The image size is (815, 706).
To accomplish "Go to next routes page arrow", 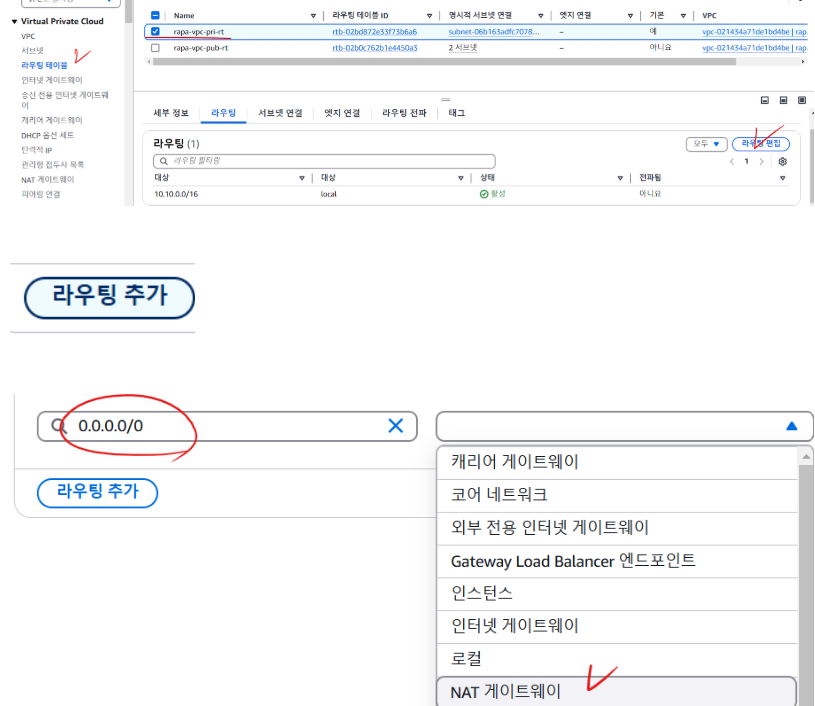I will tap(761, 162).
